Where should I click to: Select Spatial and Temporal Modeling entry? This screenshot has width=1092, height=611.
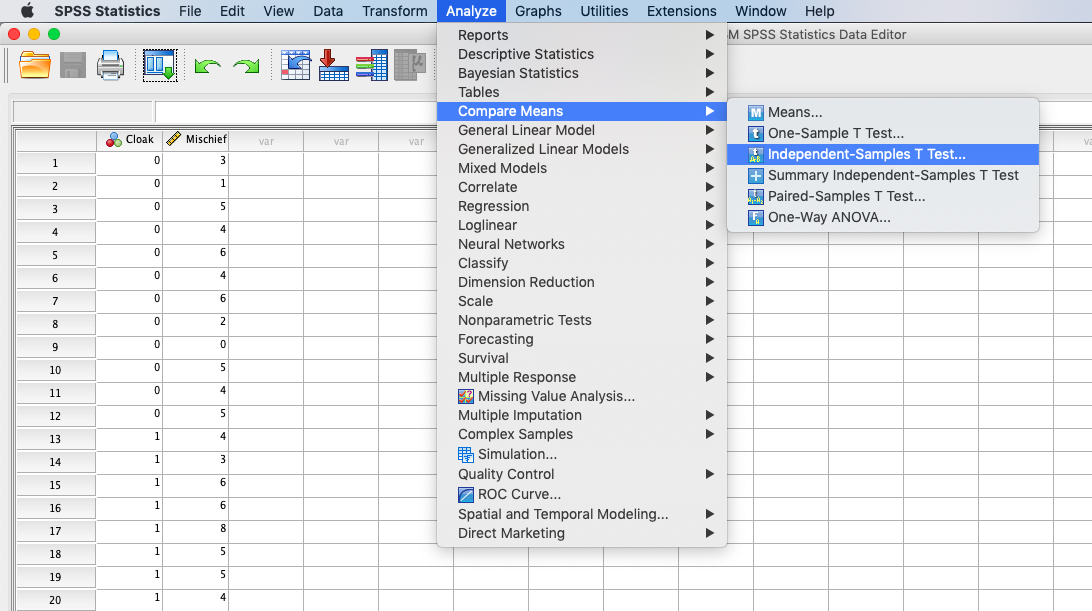(582, 514)
